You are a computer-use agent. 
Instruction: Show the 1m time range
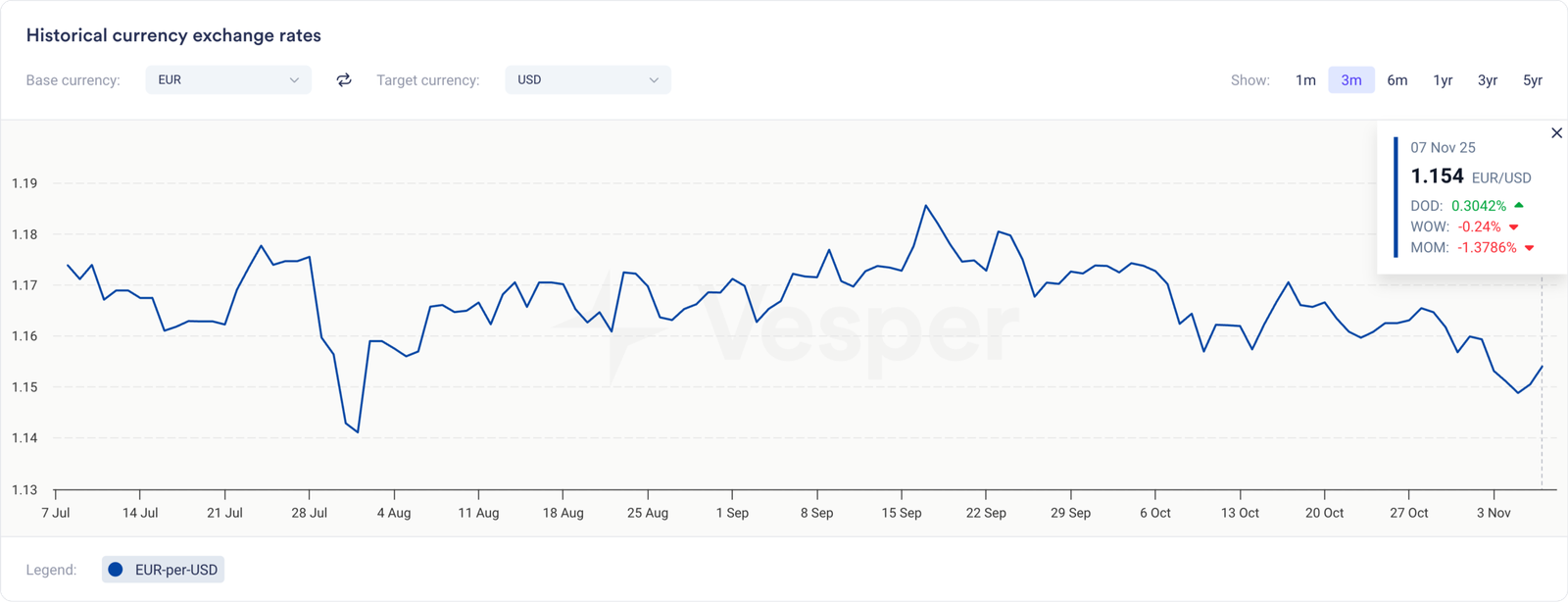click(1305, 80)
